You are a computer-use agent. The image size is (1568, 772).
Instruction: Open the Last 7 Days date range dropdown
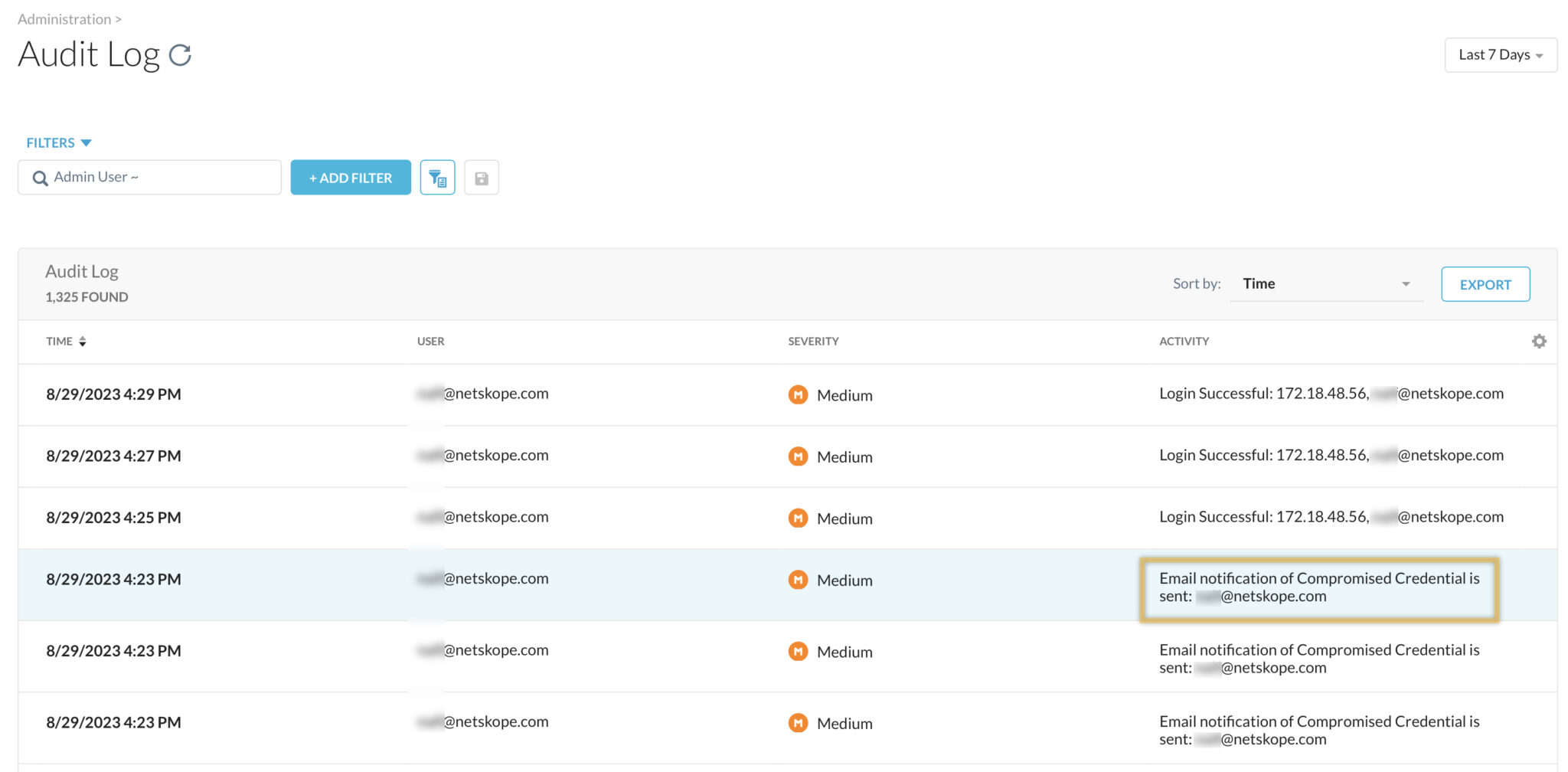[1500, 54]
